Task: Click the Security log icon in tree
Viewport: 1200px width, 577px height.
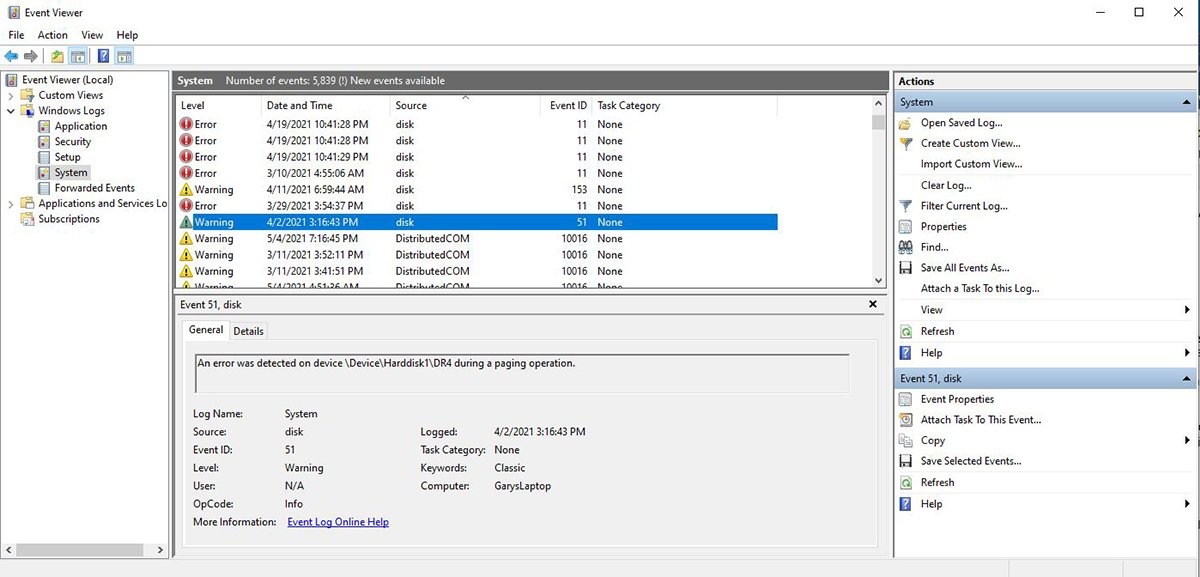Action: (44, 142)
